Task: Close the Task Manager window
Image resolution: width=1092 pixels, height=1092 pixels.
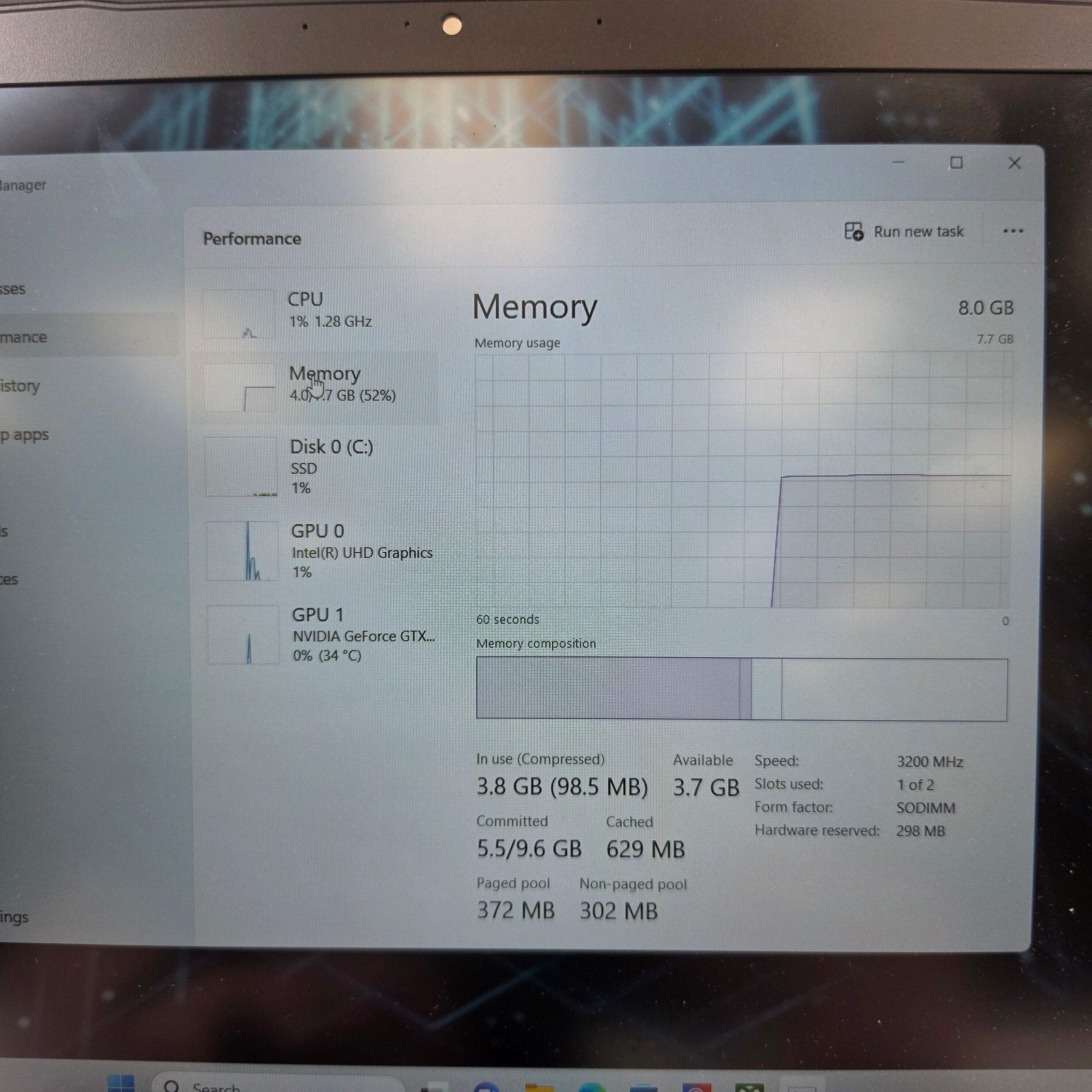Action: click(1014, 163)
